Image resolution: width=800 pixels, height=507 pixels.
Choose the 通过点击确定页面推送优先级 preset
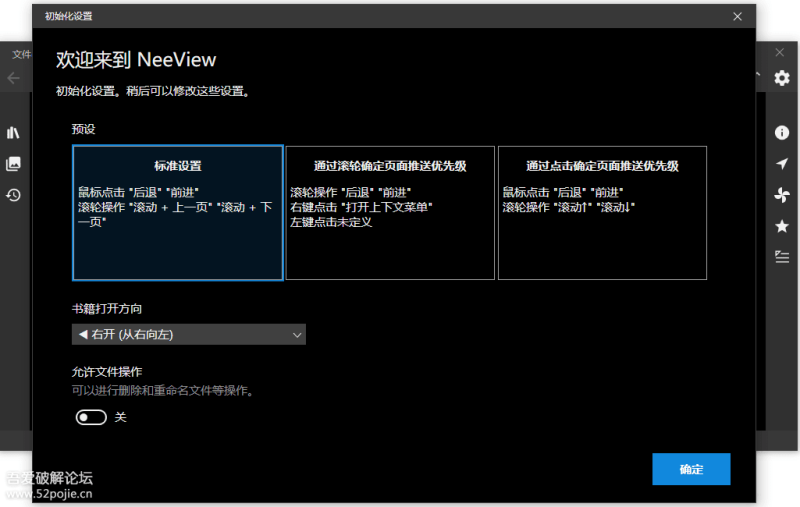click(x=602, y=213)
